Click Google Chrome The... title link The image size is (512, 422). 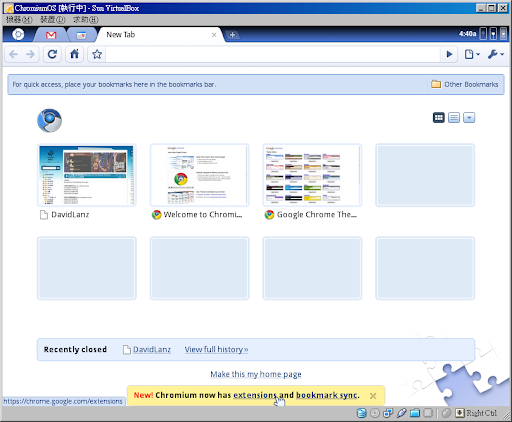click(317, 215)
